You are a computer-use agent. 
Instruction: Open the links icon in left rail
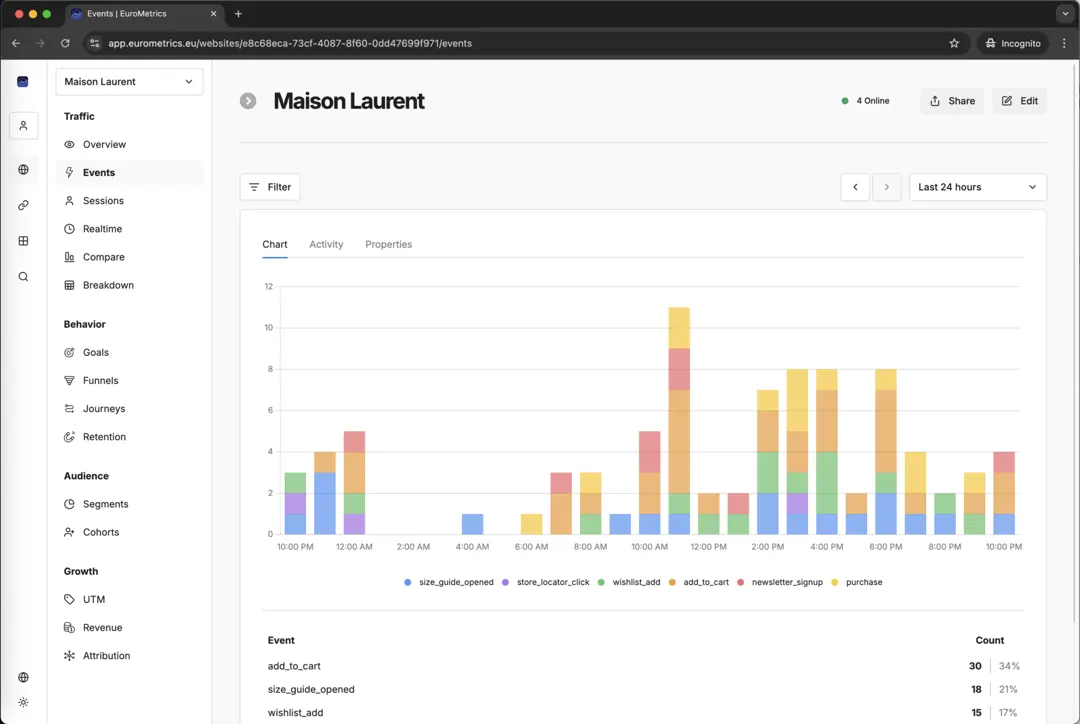point(23,205)
